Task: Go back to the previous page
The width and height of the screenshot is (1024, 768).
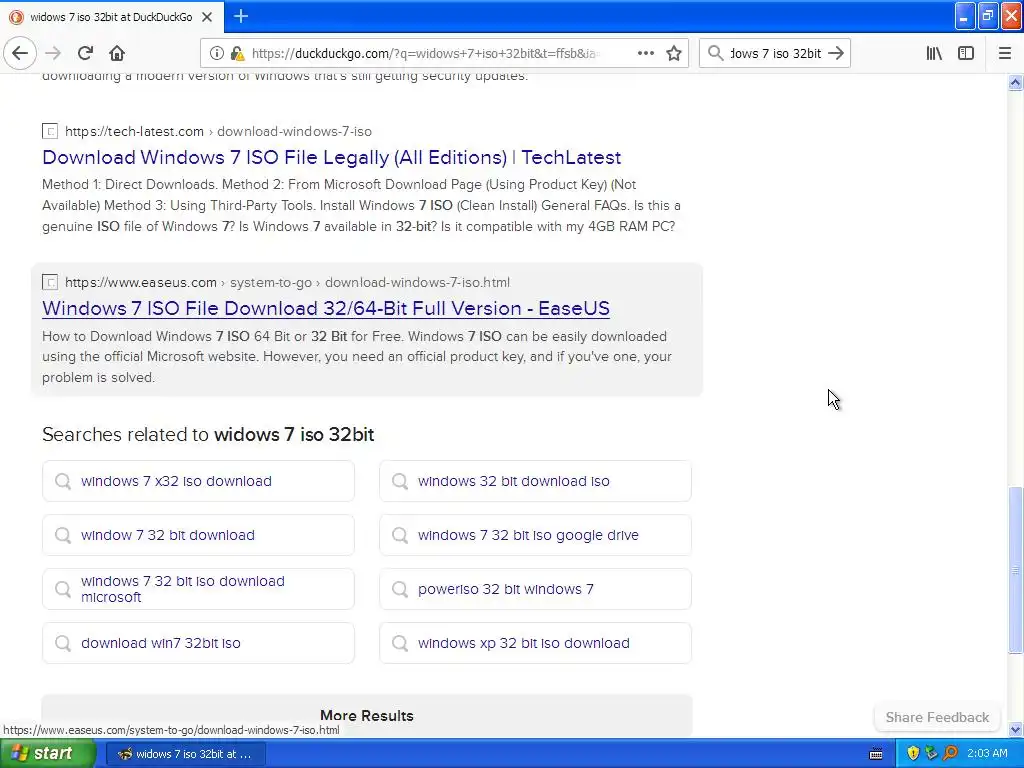Action: pyautogui.click(x=20, y=54)
